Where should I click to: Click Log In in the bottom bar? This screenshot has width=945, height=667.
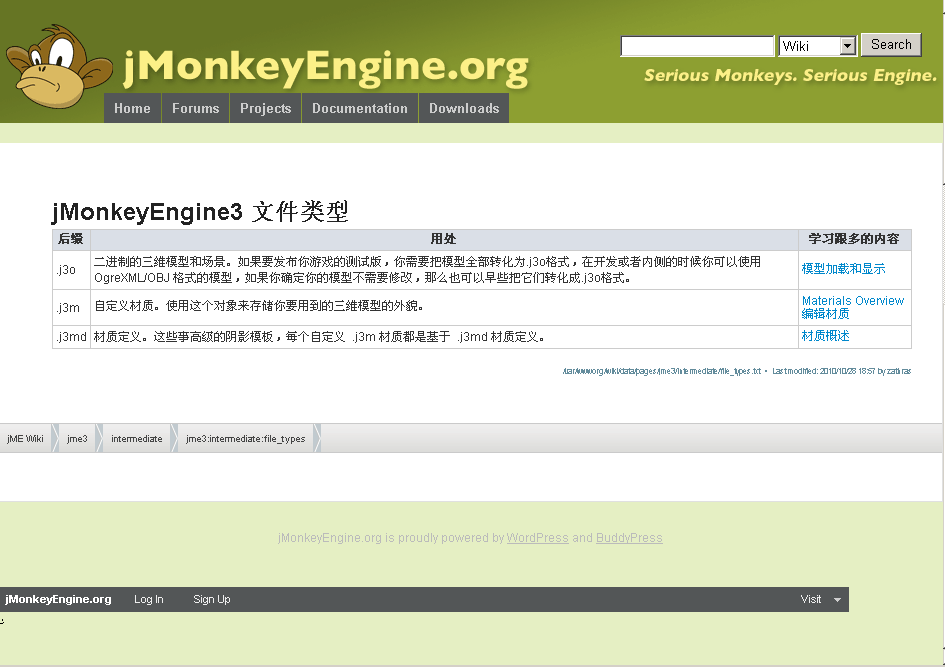(148, 599)
